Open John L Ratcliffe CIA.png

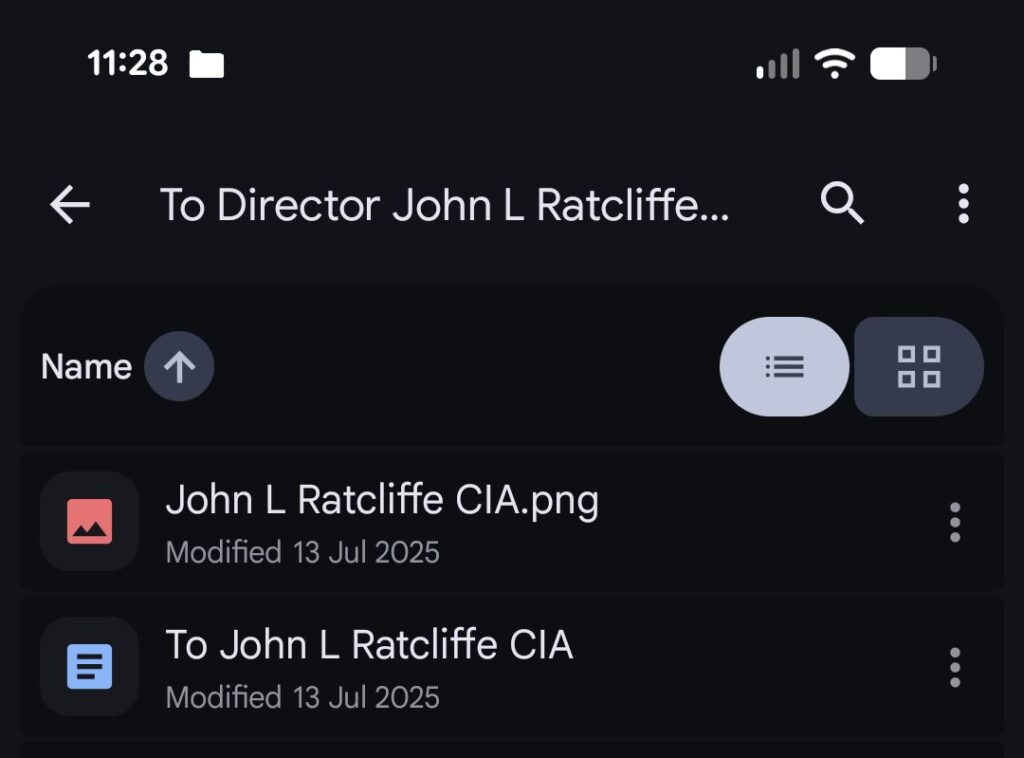point(382,500)
